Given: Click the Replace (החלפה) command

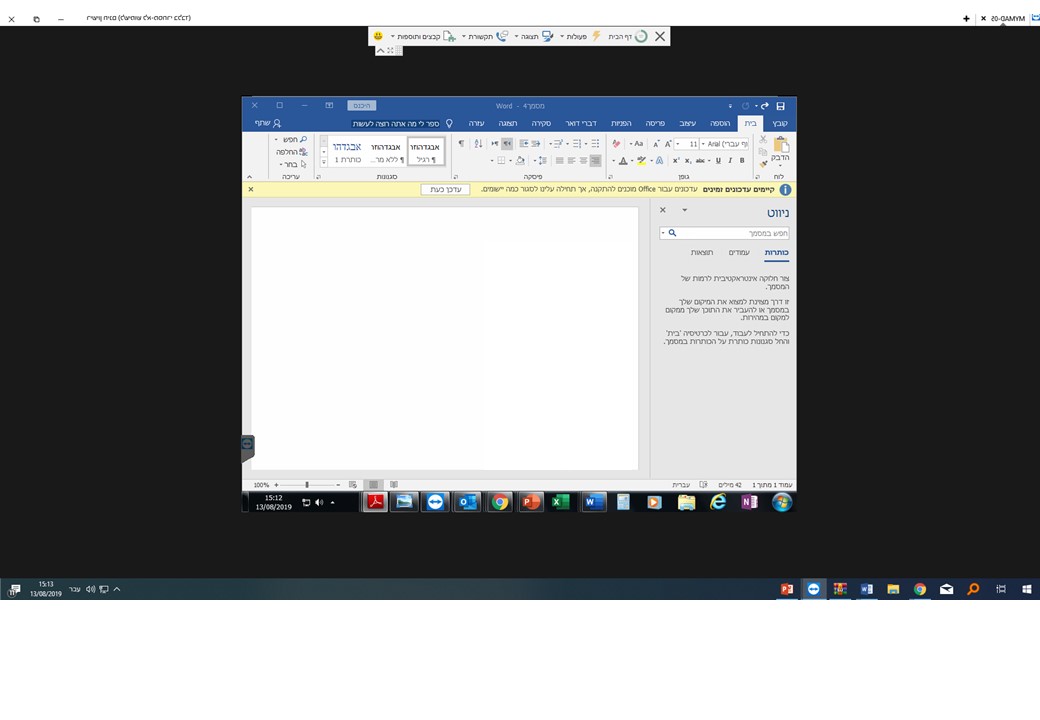Looking at the screenshot, I should tap(292, 152).
